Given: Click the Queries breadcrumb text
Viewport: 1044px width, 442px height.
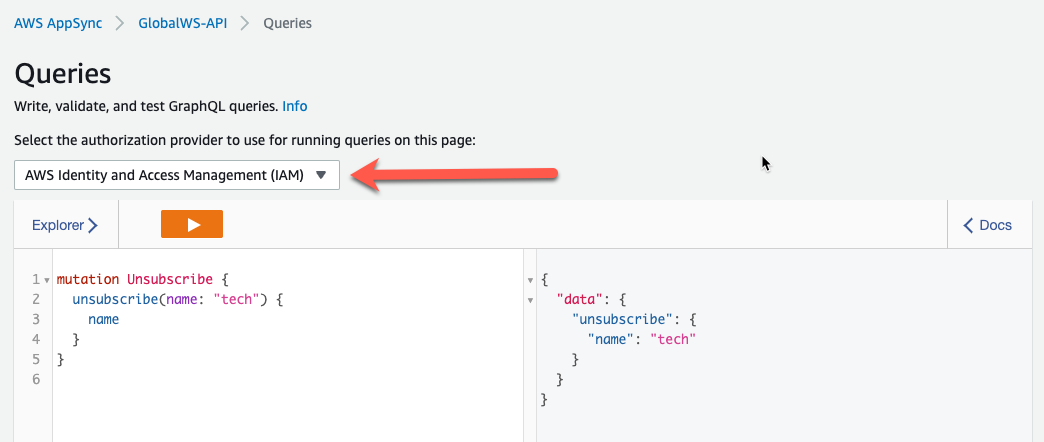Looking at the screenshot, I should pos(288,23).
